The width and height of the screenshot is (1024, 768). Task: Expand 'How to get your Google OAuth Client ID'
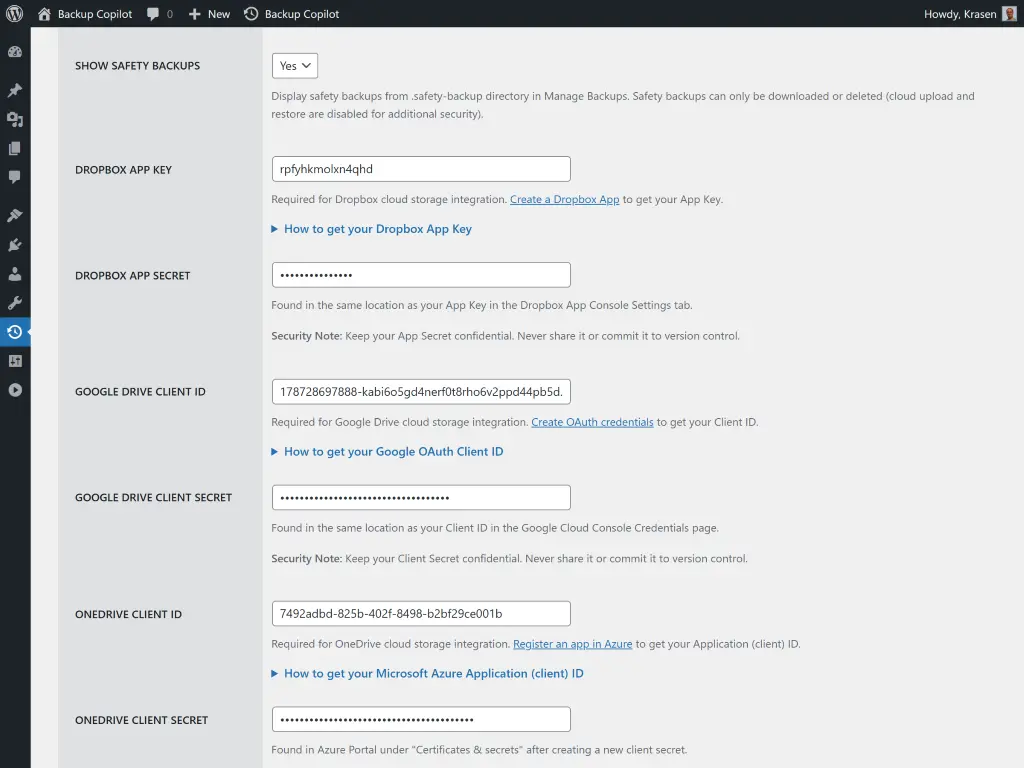coord(393,451)
